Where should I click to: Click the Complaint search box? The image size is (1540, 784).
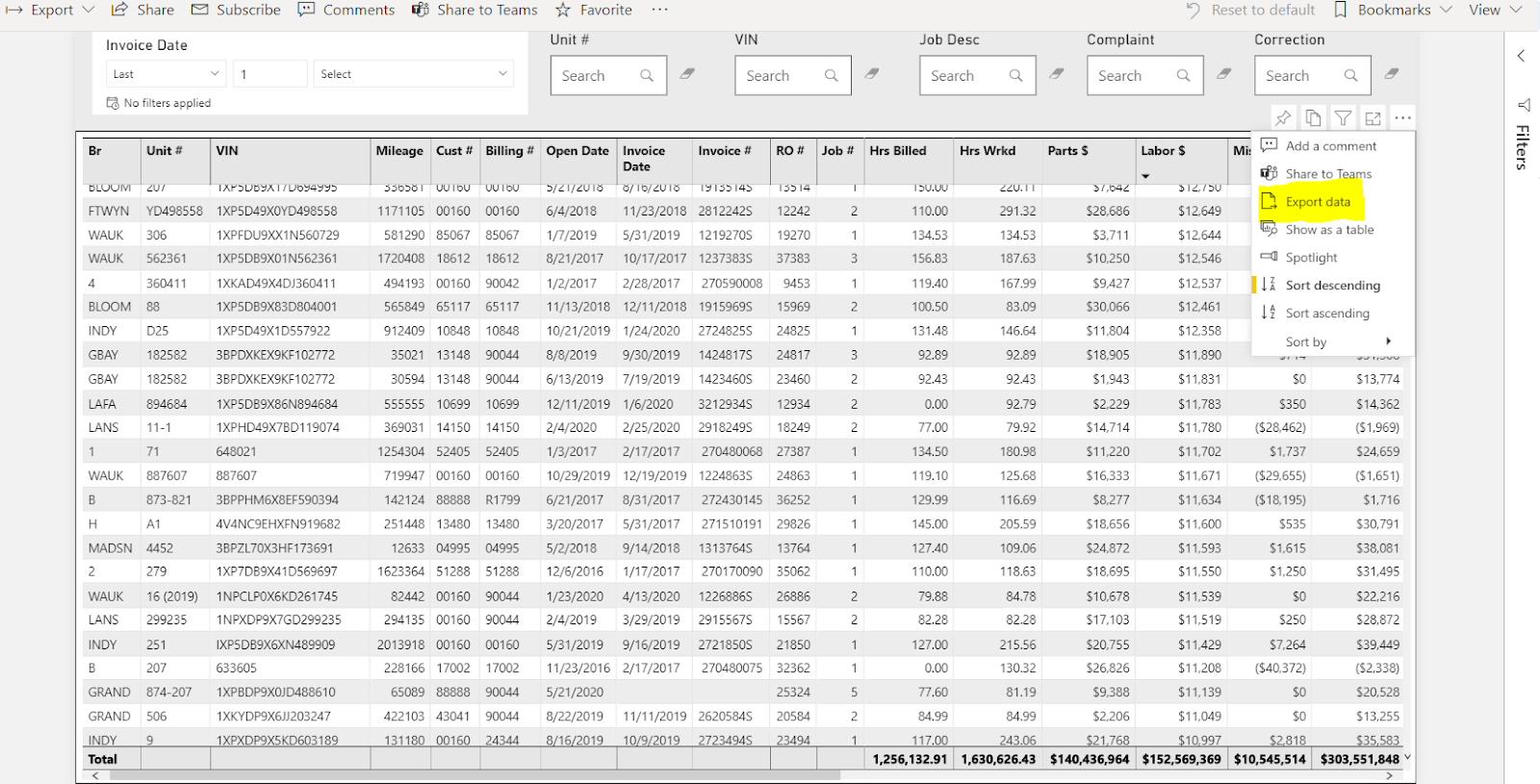(x=1145, y=75)
